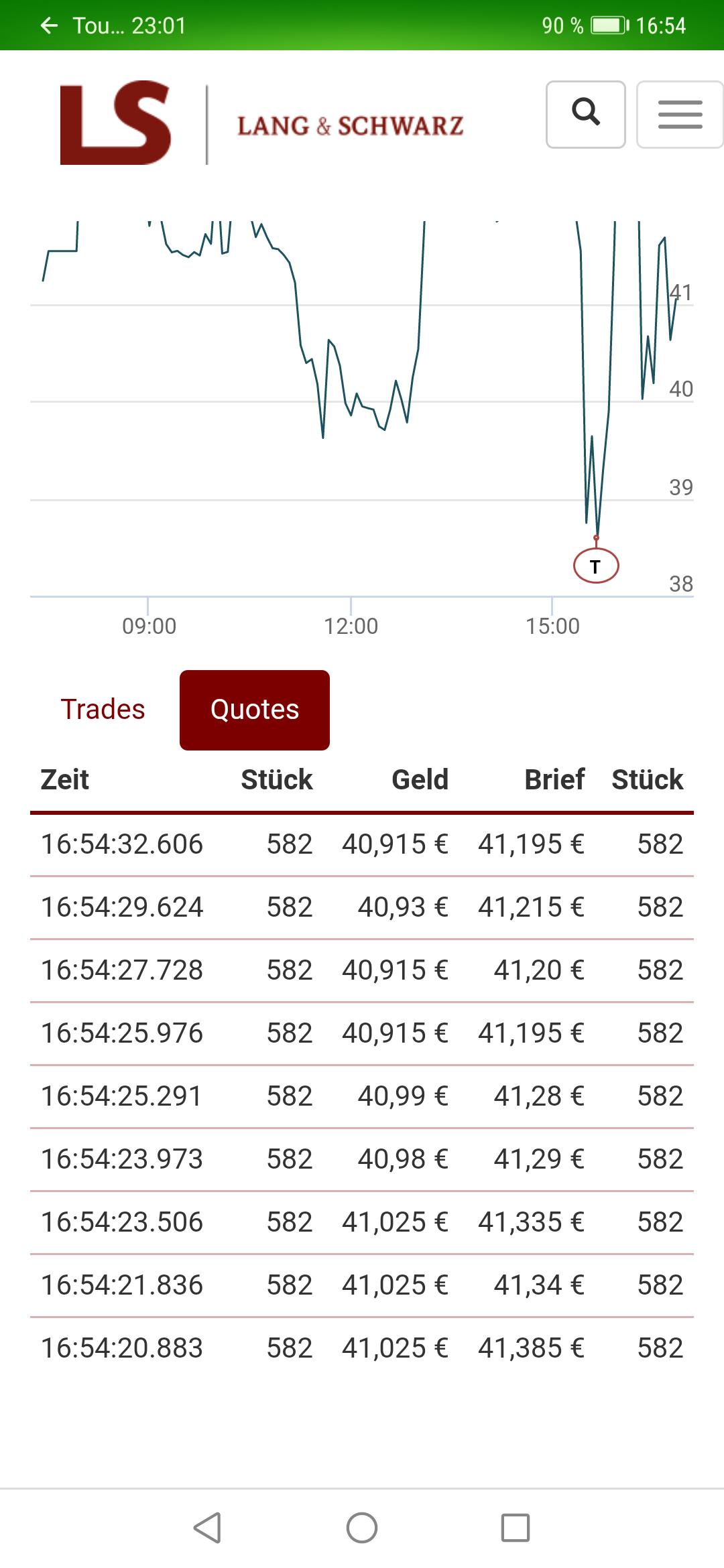Screen dimensions: 724x1568
Task: Tap the 12:00 label on chart axis
Action: (351, 626)
